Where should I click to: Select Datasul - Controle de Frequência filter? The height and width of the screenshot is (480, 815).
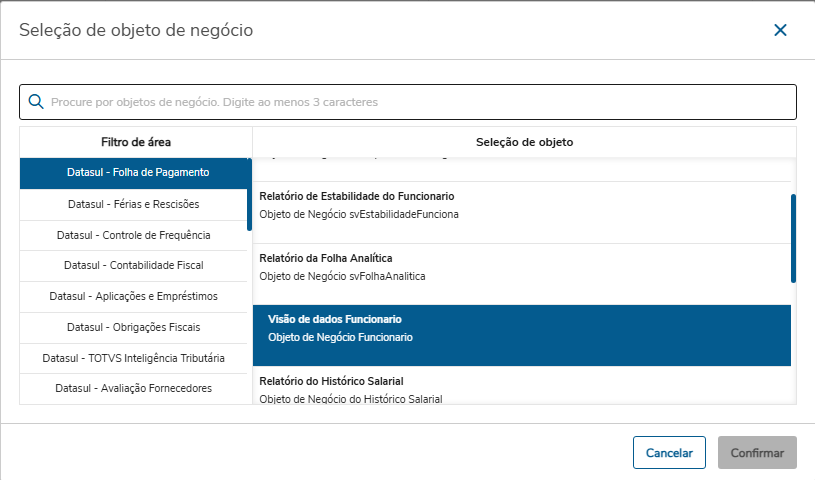point(134,235)
